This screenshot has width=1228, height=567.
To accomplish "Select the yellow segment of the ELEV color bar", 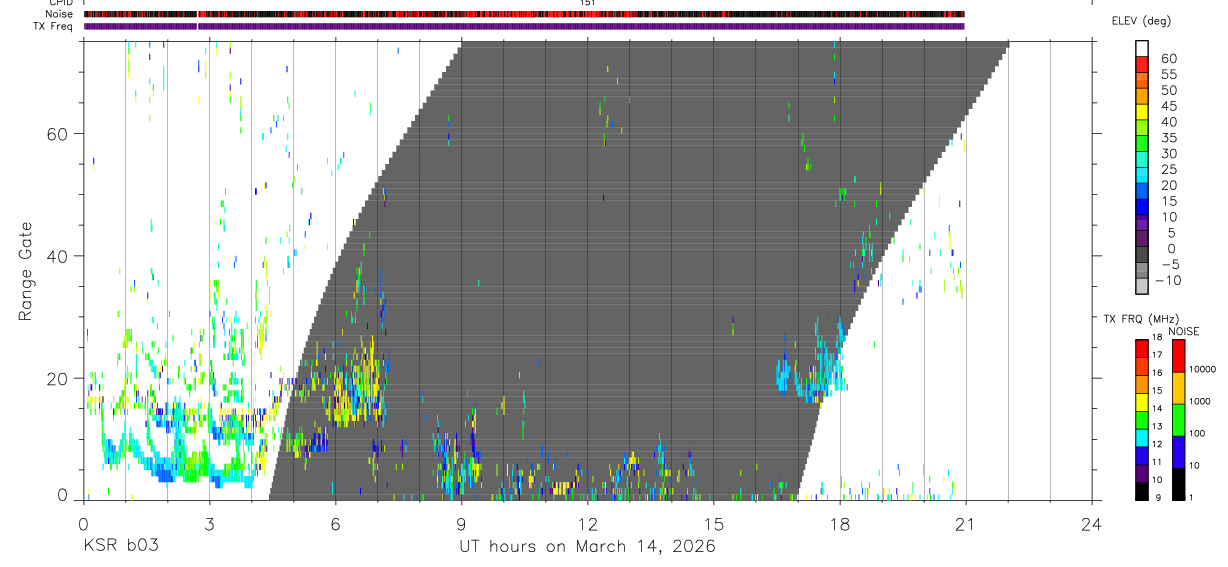I will coord(1141,112).
